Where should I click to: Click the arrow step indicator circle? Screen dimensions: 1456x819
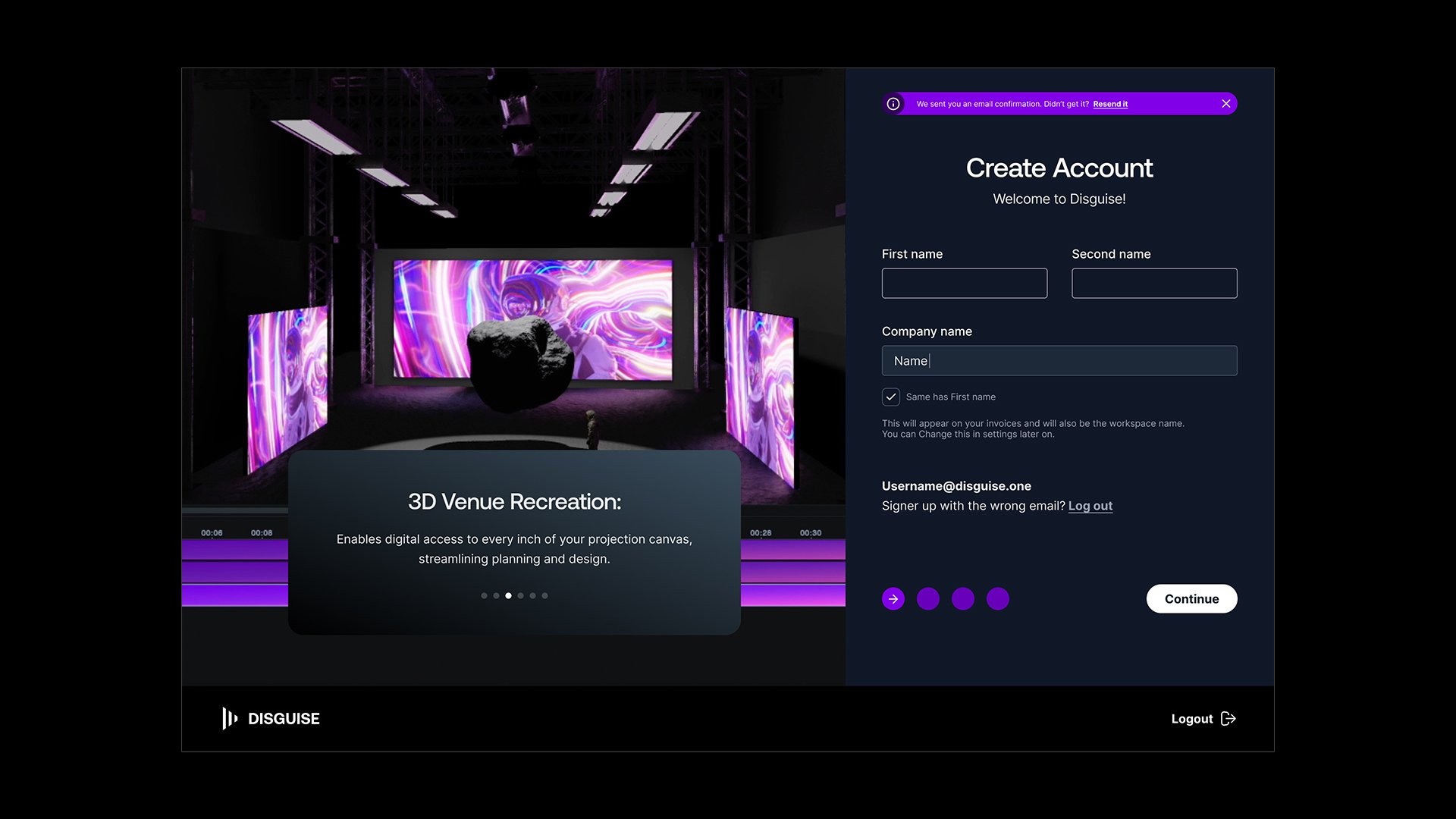pos(893,599)
